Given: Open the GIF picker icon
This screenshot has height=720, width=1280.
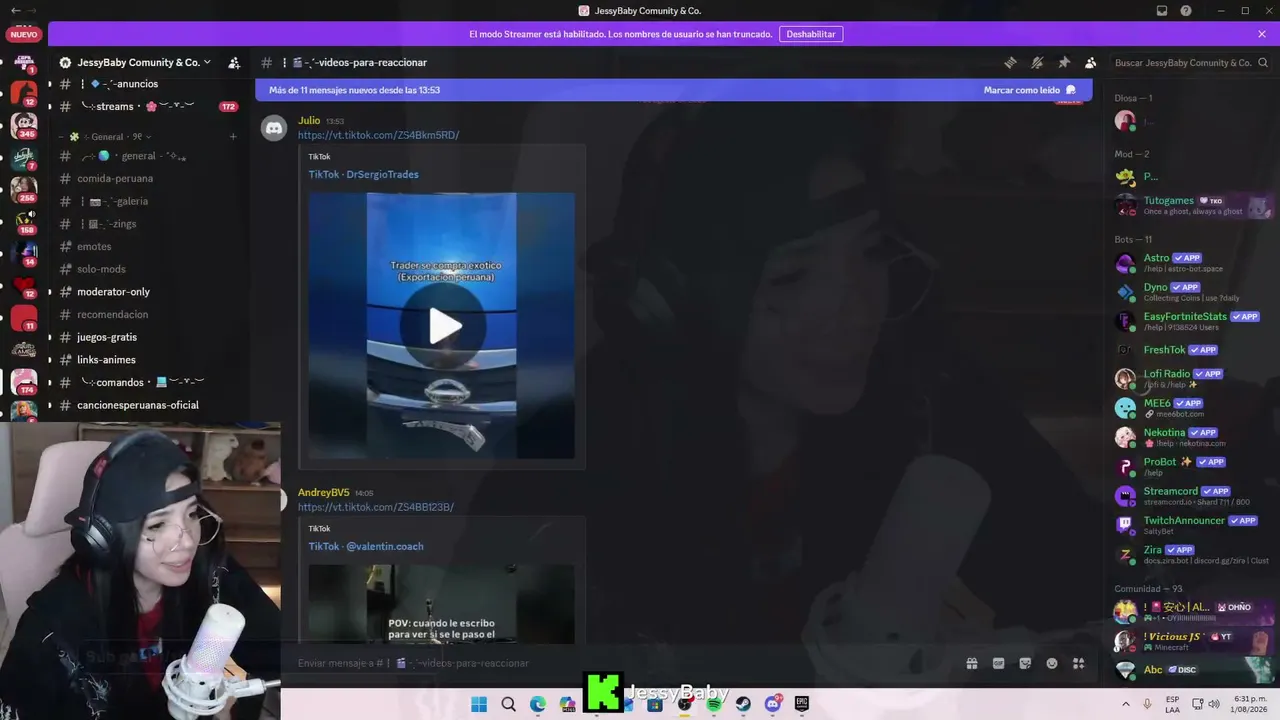Looking at the screenshot, I should (998, 663).
